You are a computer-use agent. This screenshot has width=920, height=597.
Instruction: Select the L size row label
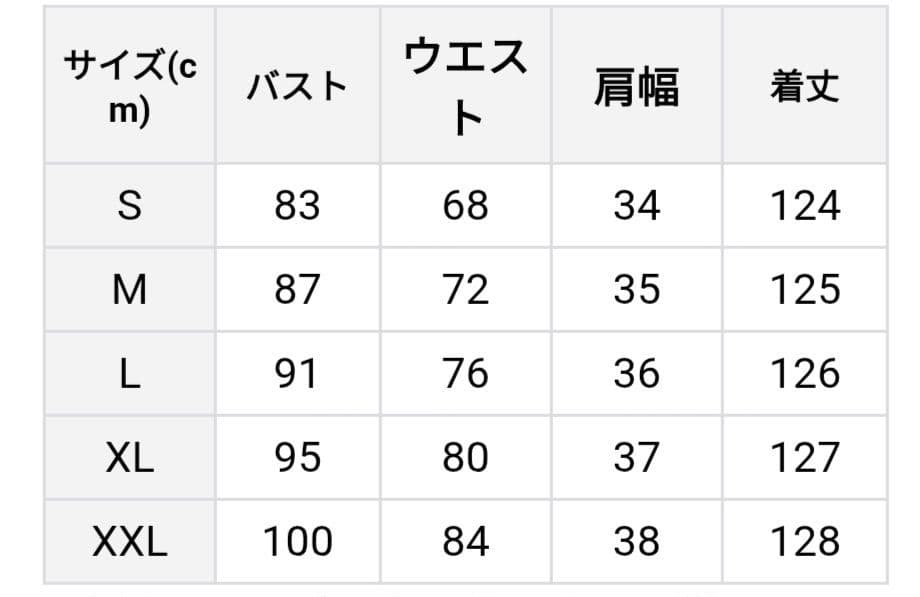click(130, 374)
